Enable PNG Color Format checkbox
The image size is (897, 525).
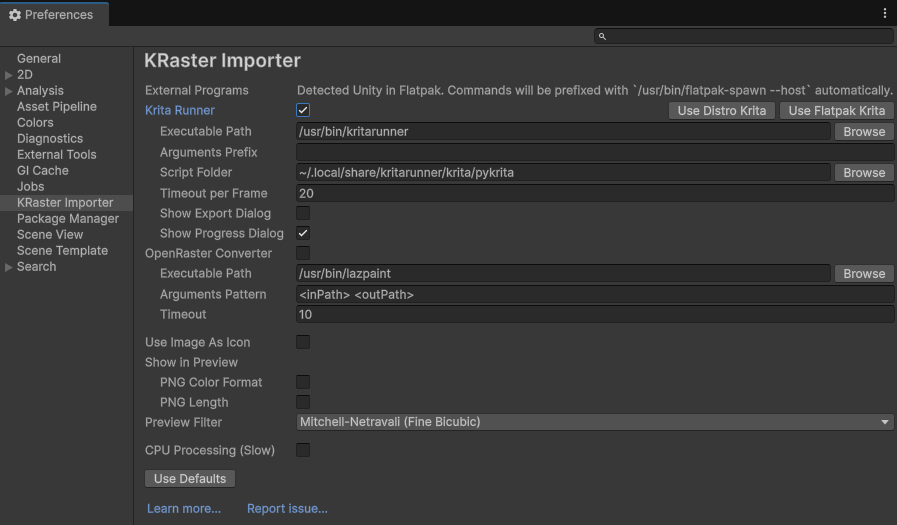(x=303, y=382)
